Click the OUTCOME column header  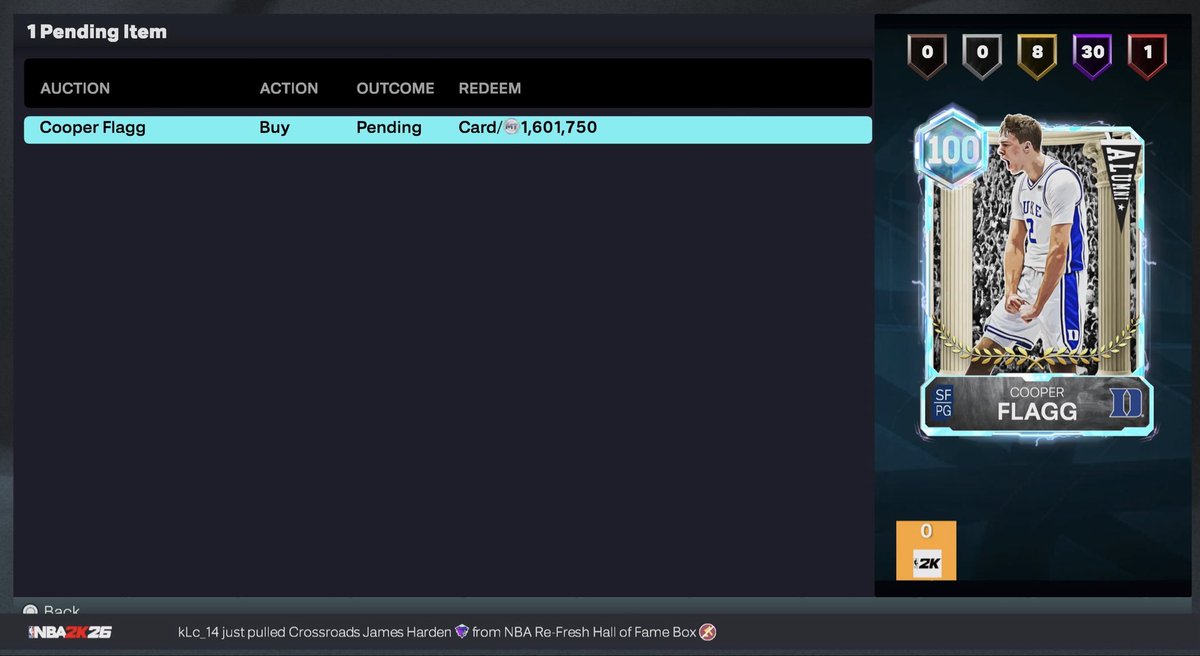[395, 88]
